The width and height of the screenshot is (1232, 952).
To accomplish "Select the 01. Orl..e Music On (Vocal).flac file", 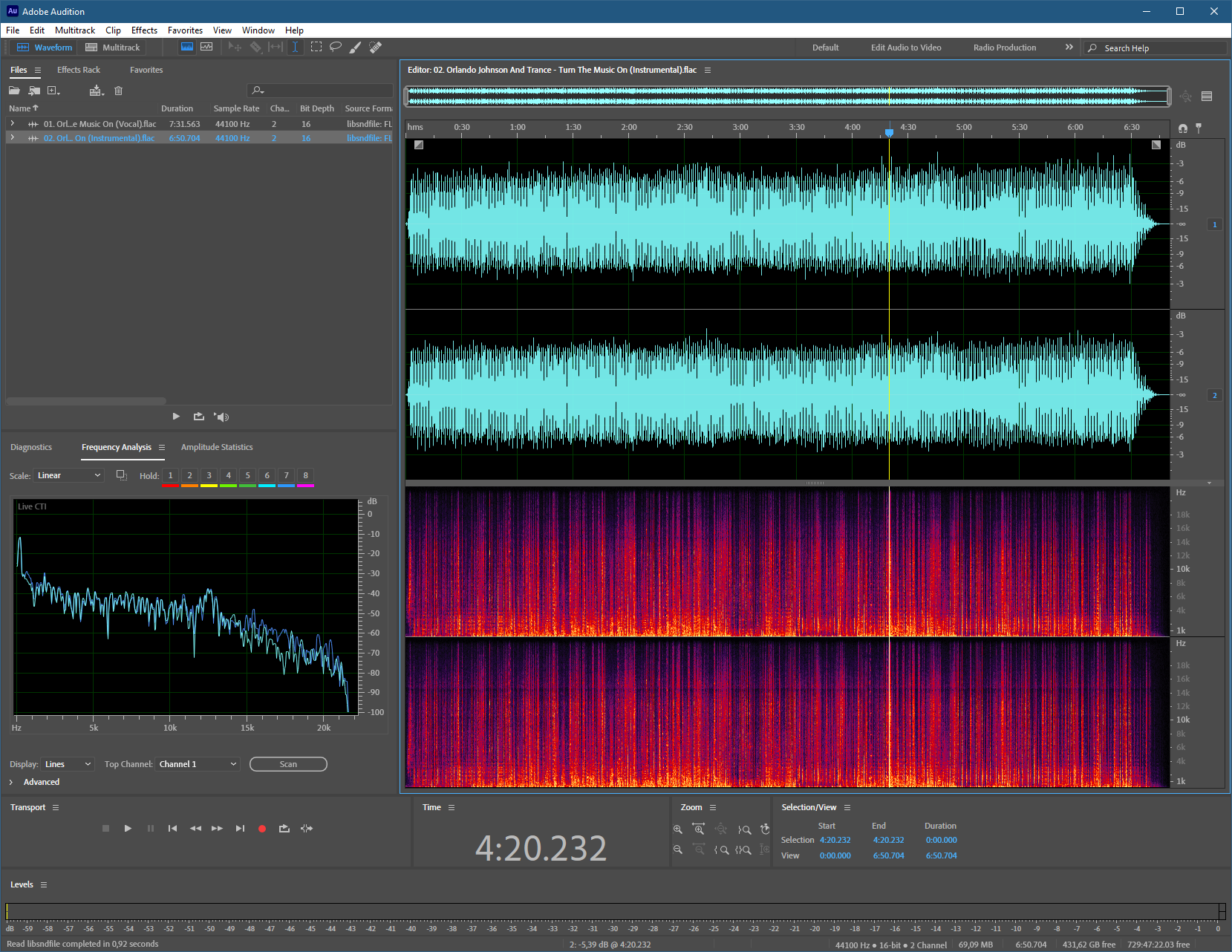I will pos(100,124).
